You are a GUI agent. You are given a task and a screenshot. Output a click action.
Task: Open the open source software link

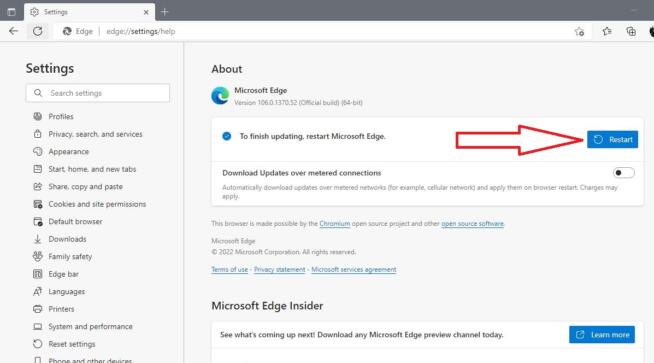(x=473, y=224)
